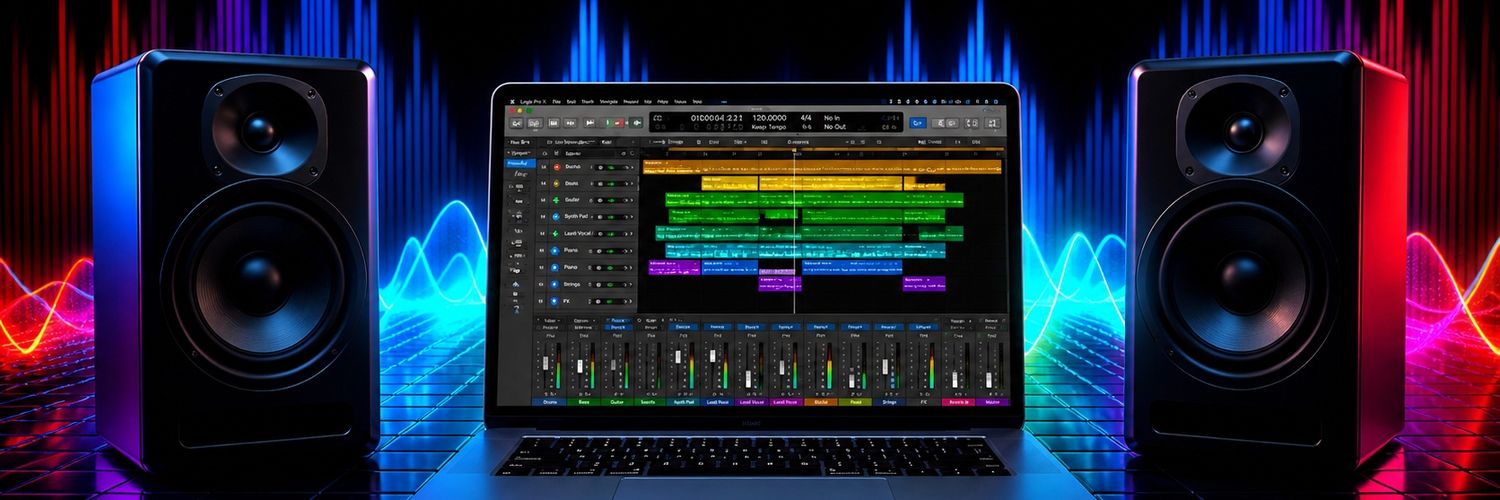Click the blue plug-in slot on FX strip
This screenshot has height=500, width=1500.
tap(923, 326)
